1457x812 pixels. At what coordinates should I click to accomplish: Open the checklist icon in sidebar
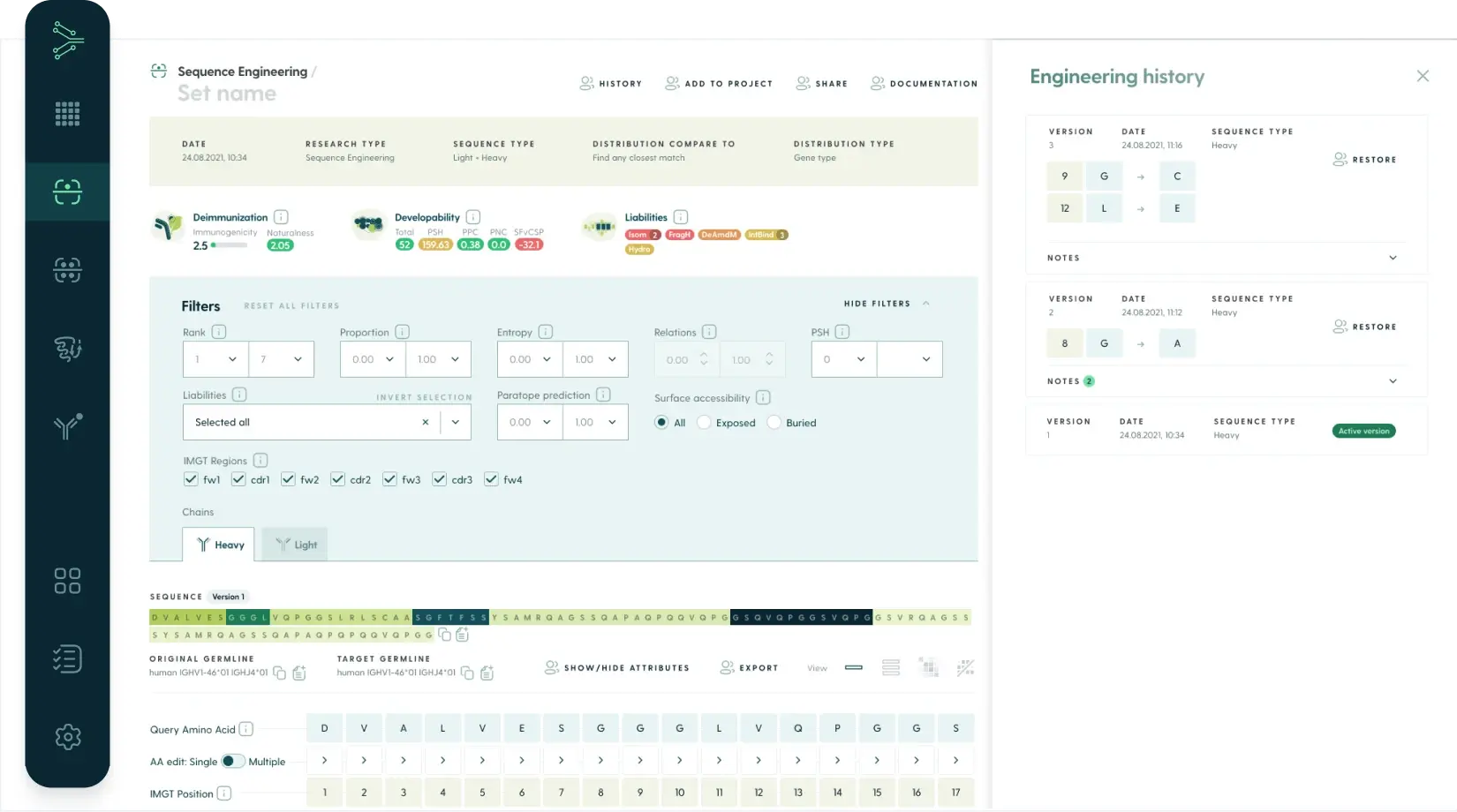[x=67, y=659]
